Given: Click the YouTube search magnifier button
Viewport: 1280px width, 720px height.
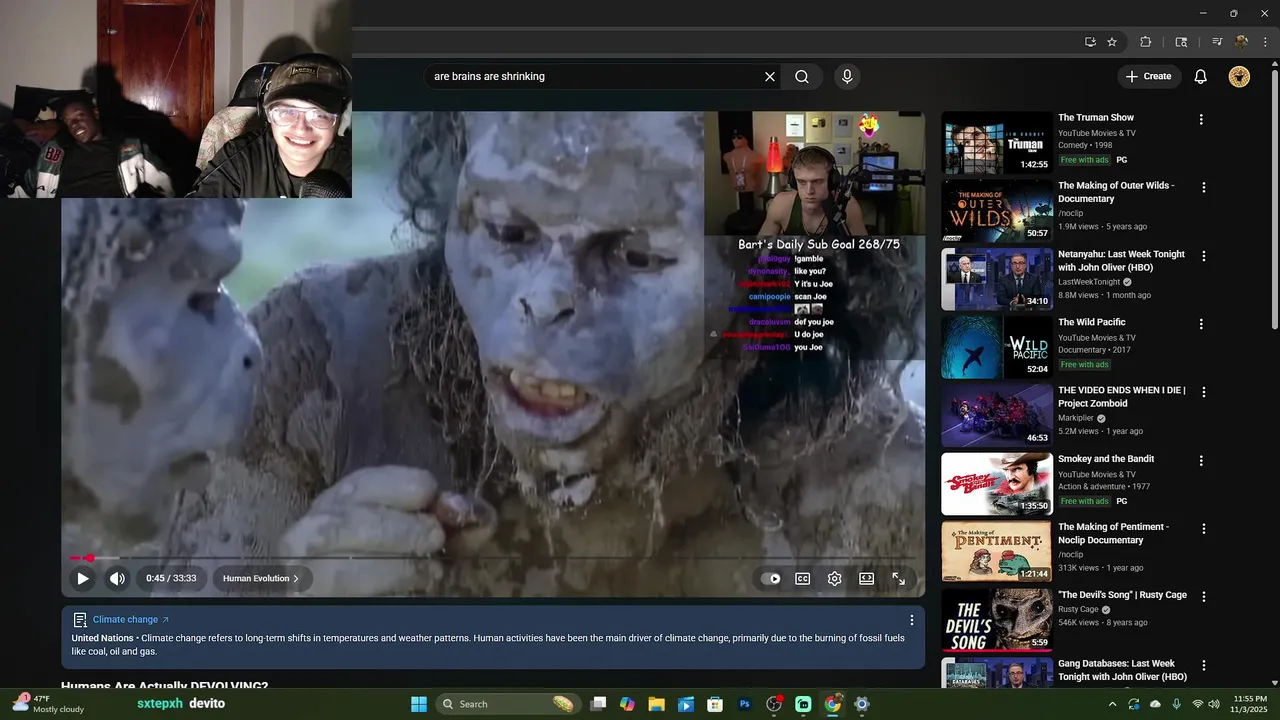Looking at the screenshot, I should point(802,76).
